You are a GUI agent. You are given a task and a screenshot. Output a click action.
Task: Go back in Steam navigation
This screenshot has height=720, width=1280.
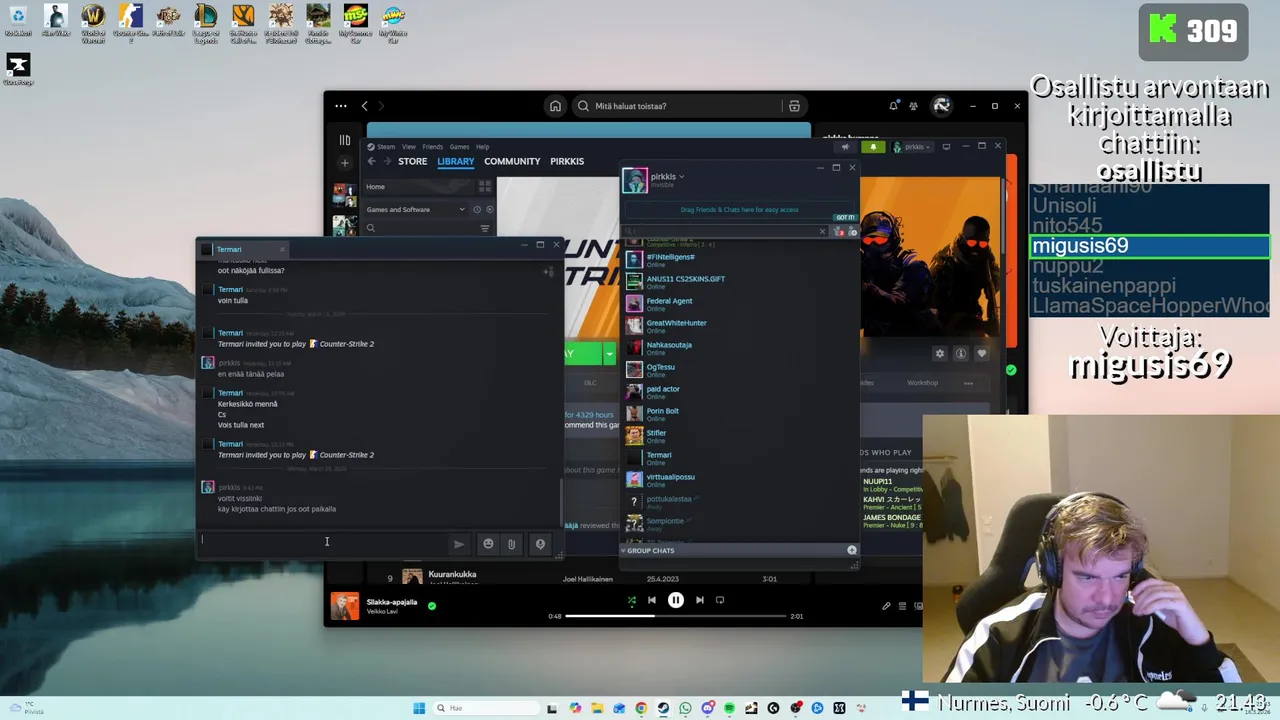pyautogui.click(x=371, y=161)
